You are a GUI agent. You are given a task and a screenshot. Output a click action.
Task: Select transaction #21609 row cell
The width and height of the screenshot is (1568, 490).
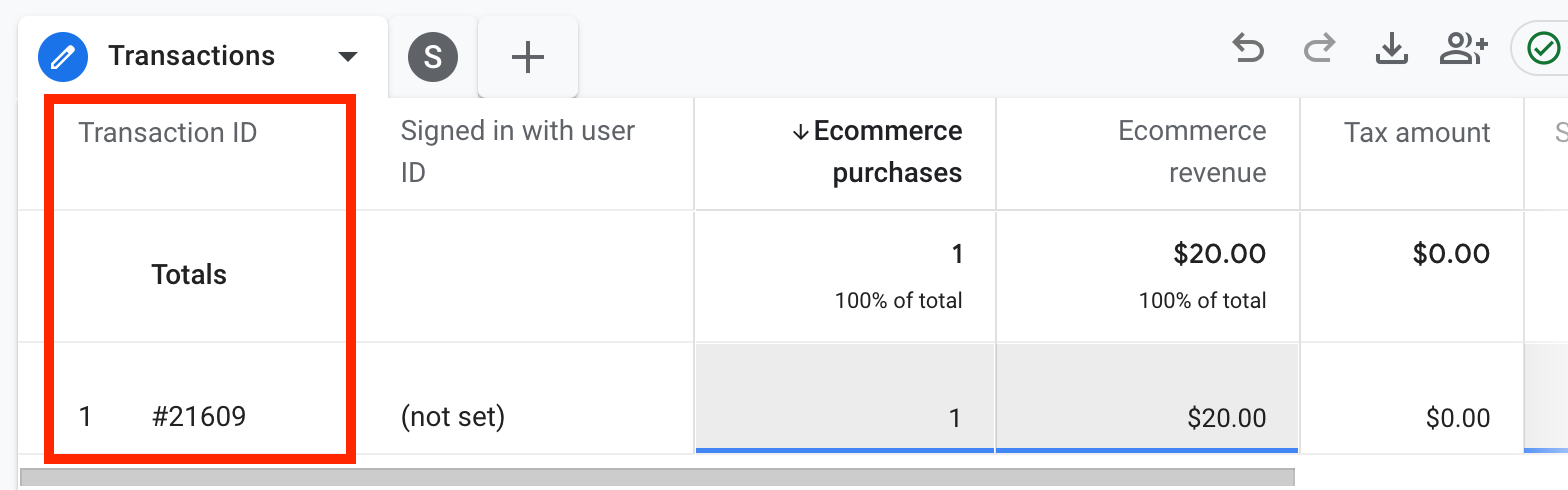pos(199,417)
